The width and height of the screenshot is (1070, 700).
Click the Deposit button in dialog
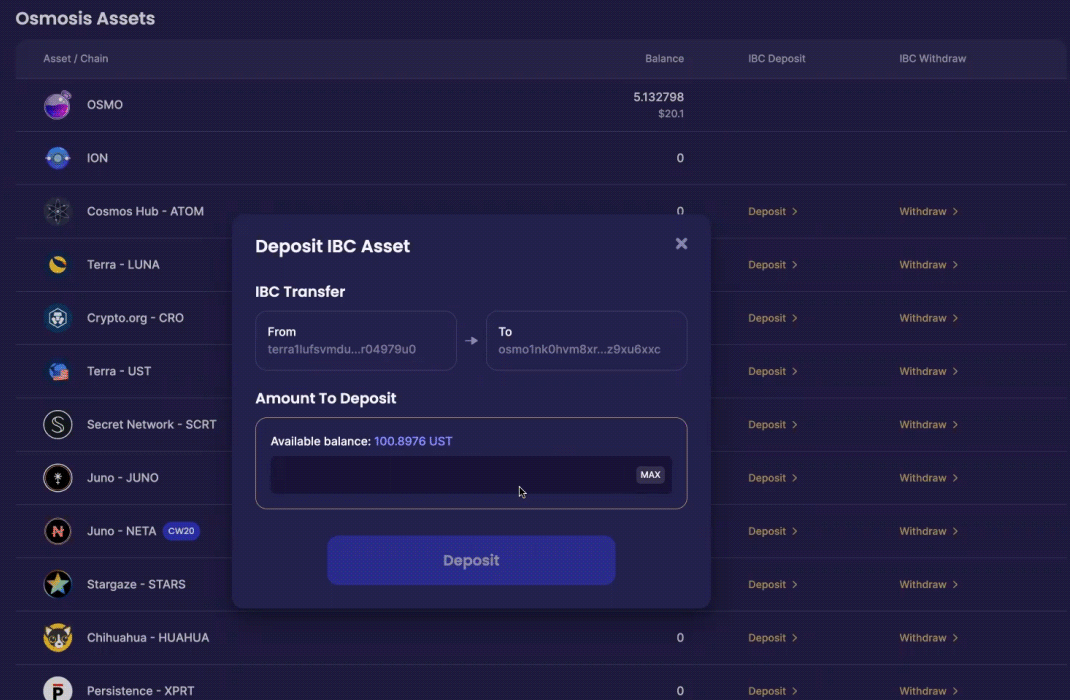[x=471, y=560]
